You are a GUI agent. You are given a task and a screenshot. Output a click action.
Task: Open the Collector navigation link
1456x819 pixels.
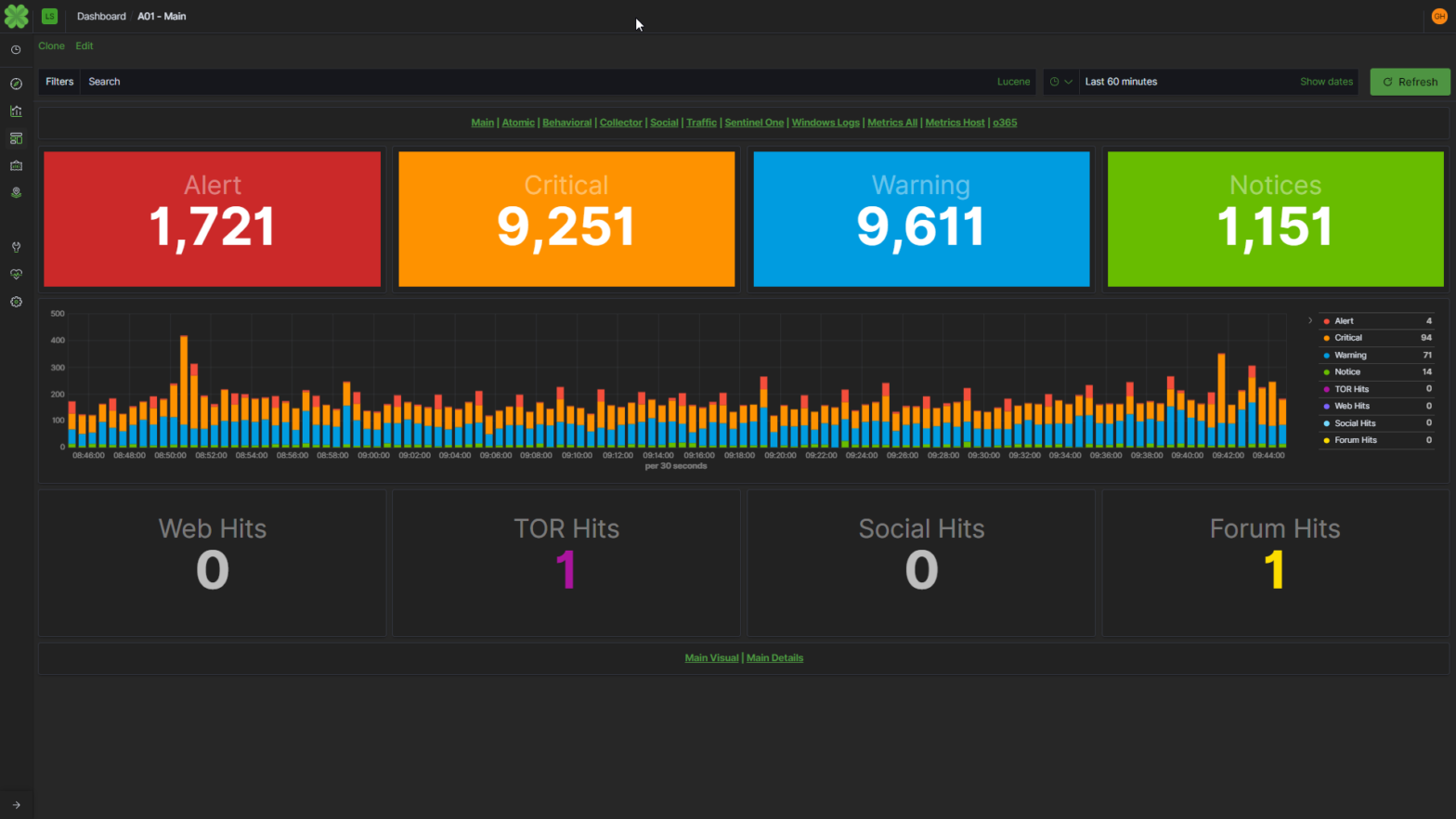[x=621, y=123]
